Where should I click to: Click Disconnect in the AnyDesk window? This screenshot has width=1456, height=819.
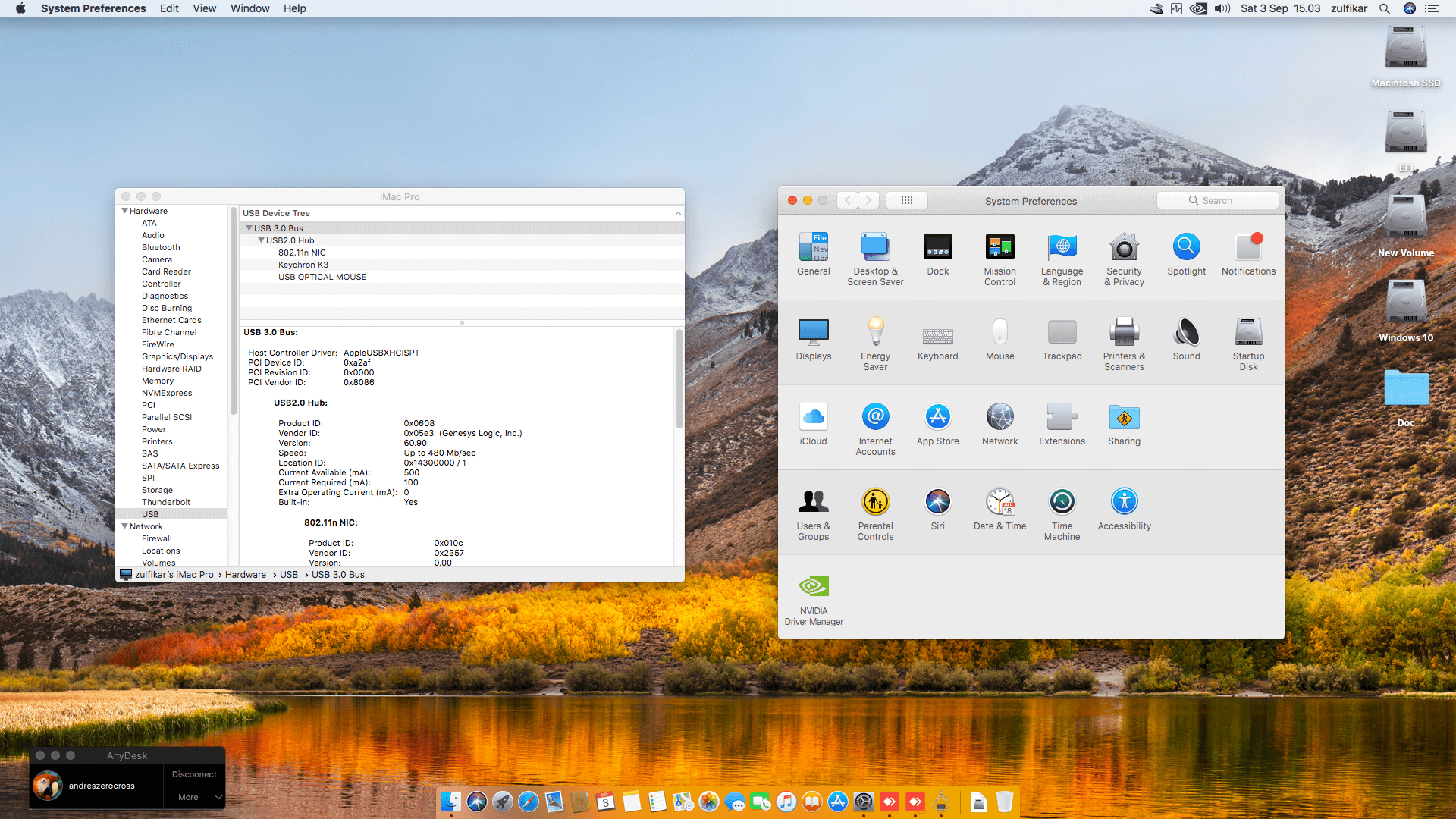click(193, 774)
